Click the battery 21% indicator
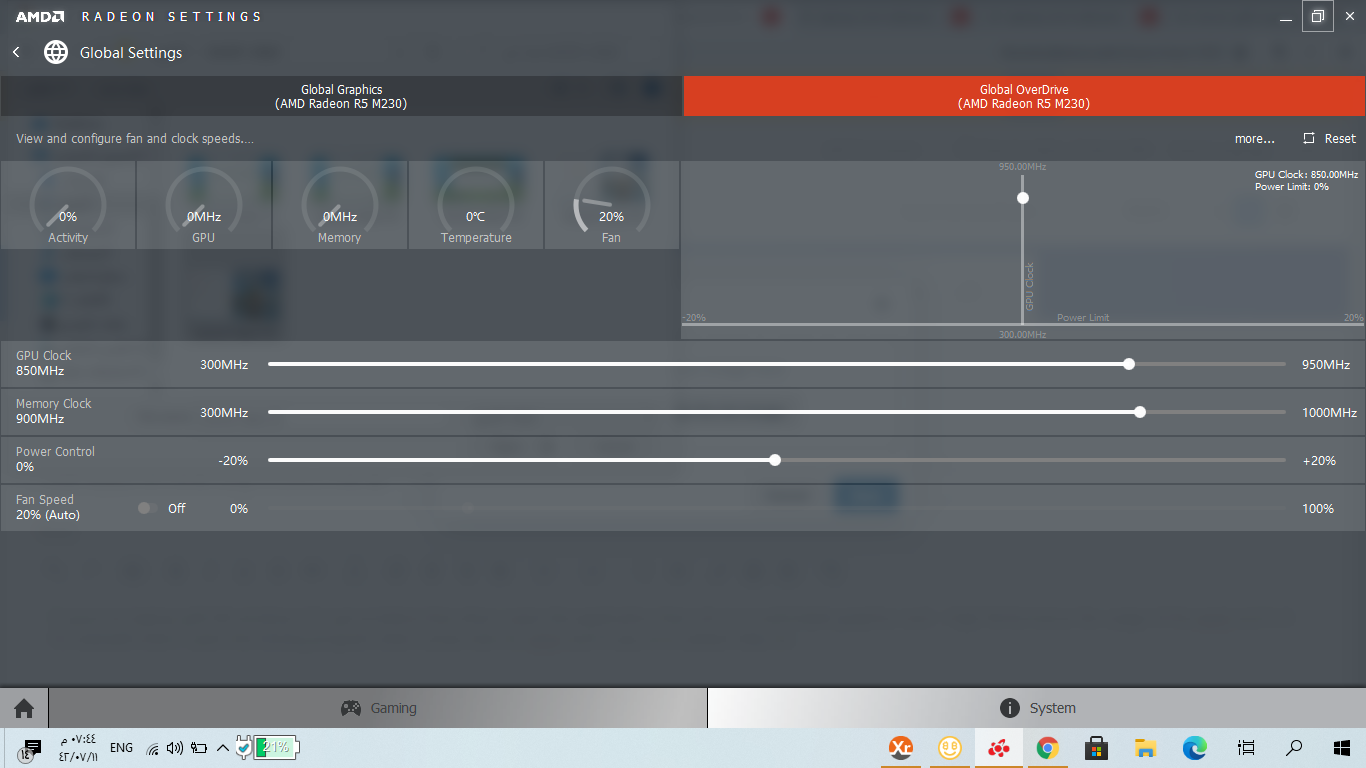Screen dimensions: 1366x768 click(276, 747)
